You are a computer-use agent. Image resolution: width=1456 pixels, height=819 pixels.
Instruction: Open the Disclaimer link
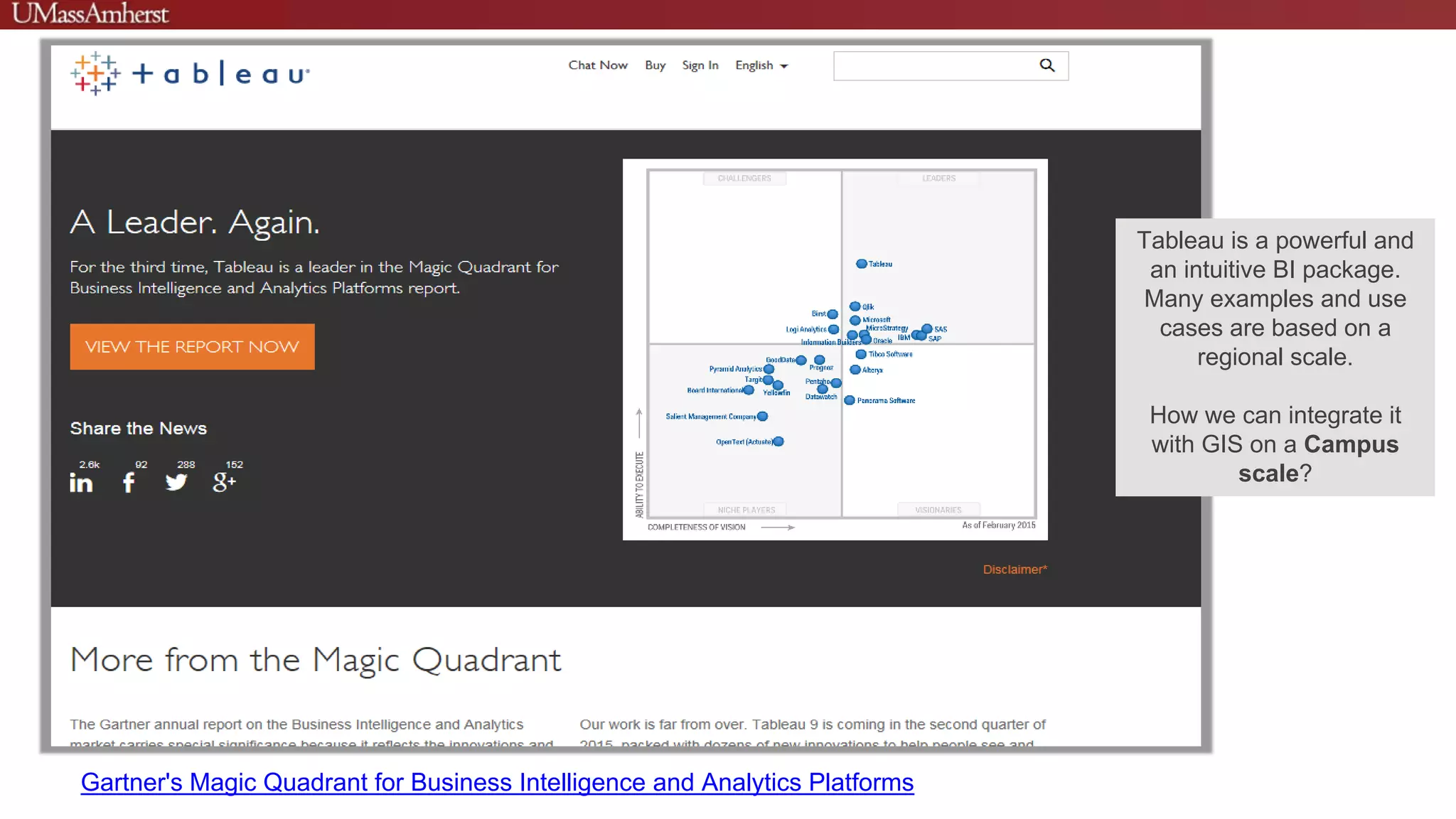tap(1015, 569)
